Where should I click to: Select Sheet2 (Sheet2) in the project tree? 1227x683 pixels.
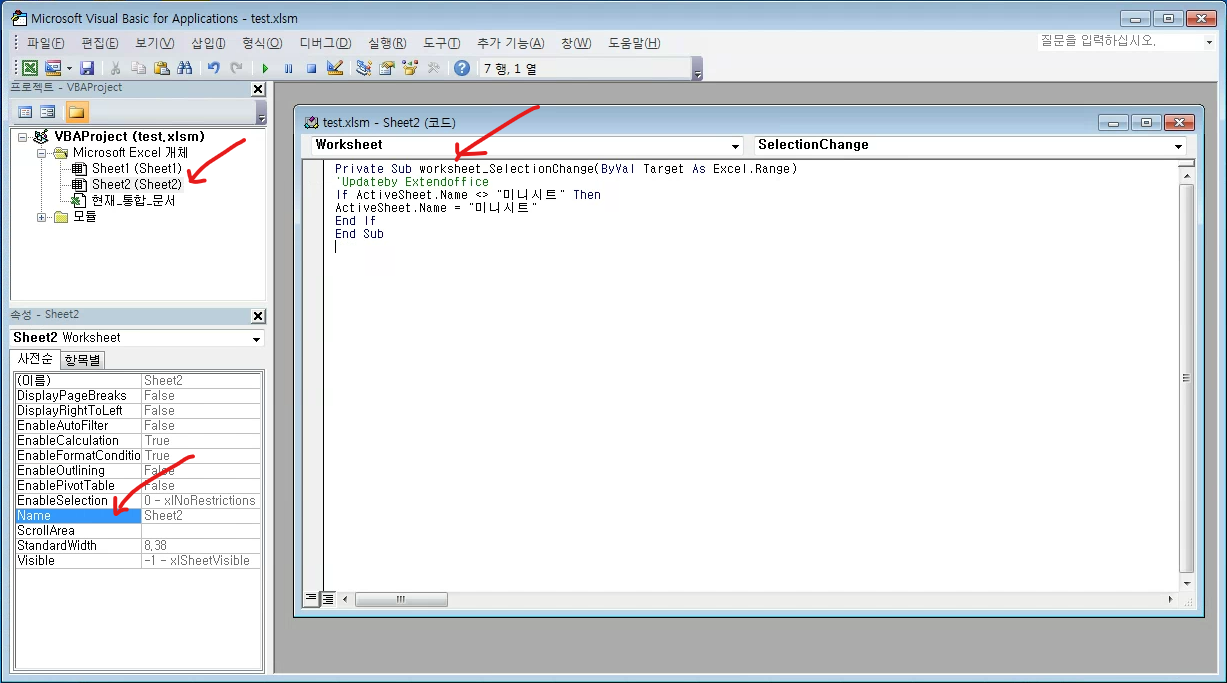pos(137,185)
